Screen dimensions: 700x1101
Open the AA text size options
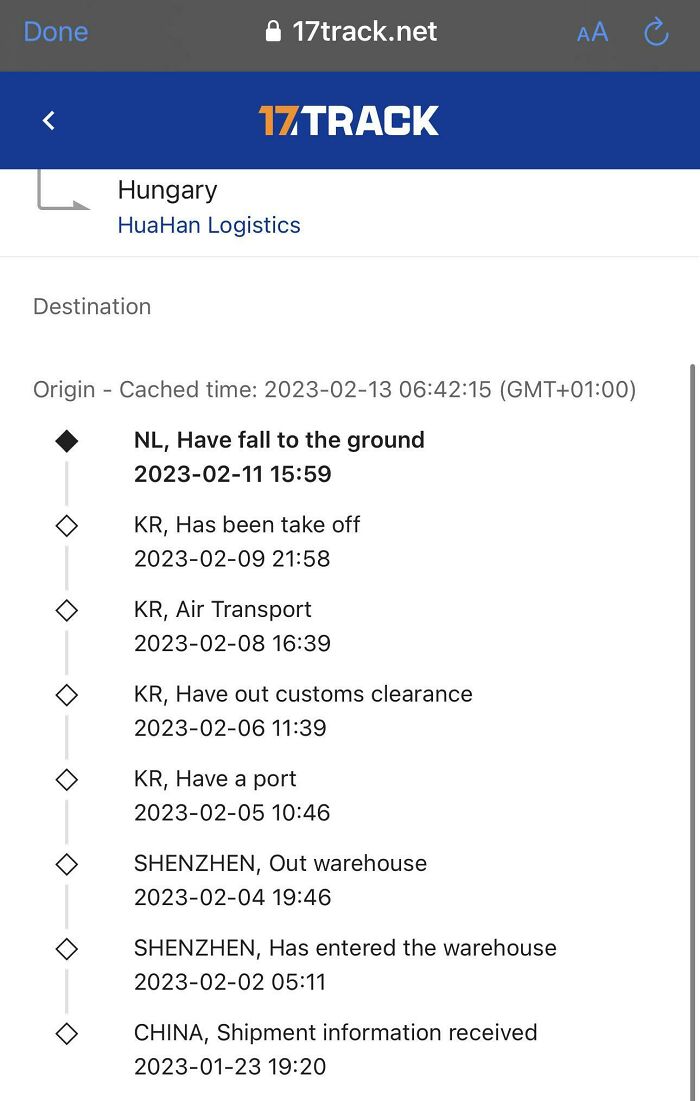coord(592,33)
